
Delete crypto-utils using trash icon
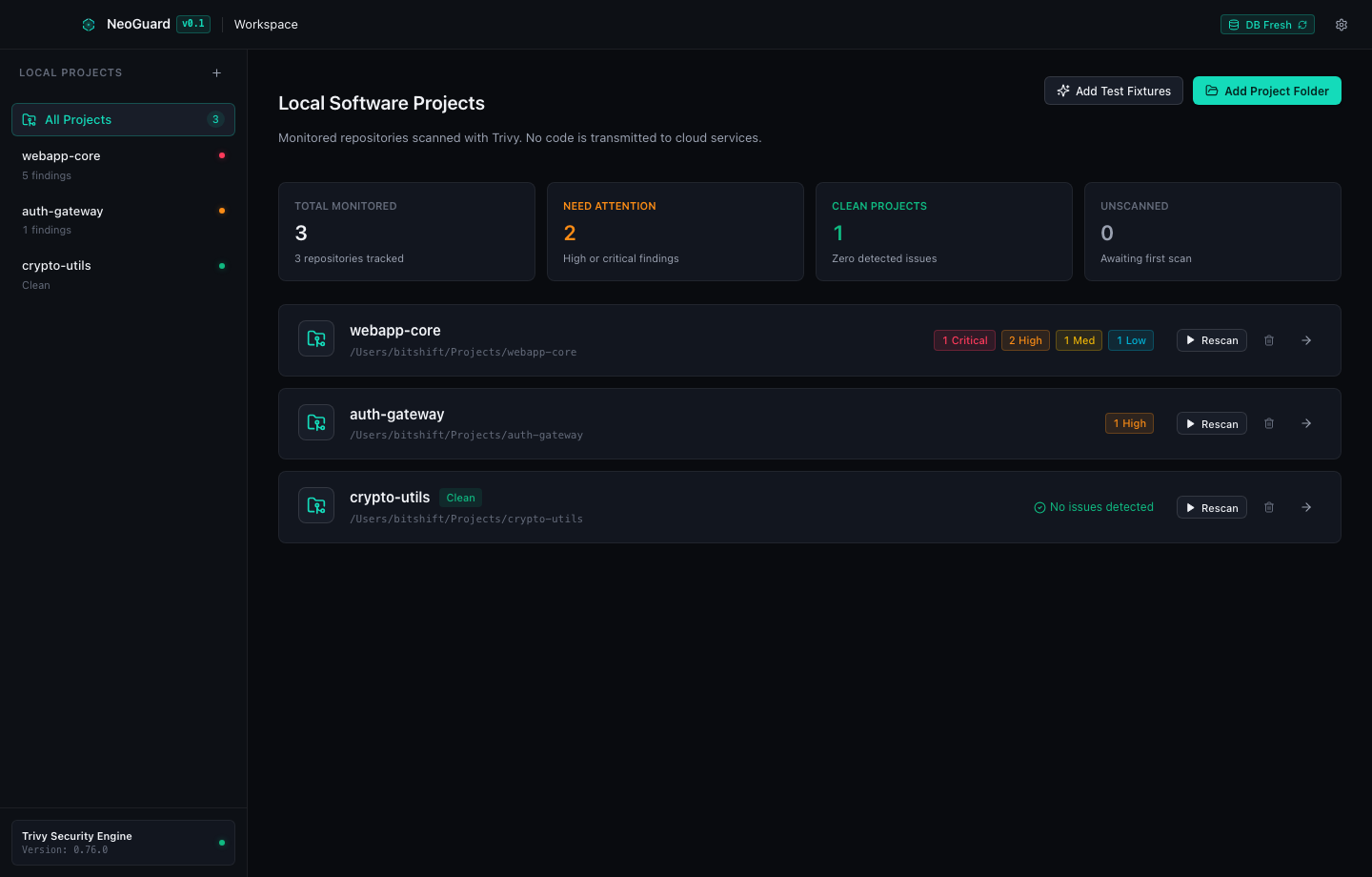(1269, 508)
